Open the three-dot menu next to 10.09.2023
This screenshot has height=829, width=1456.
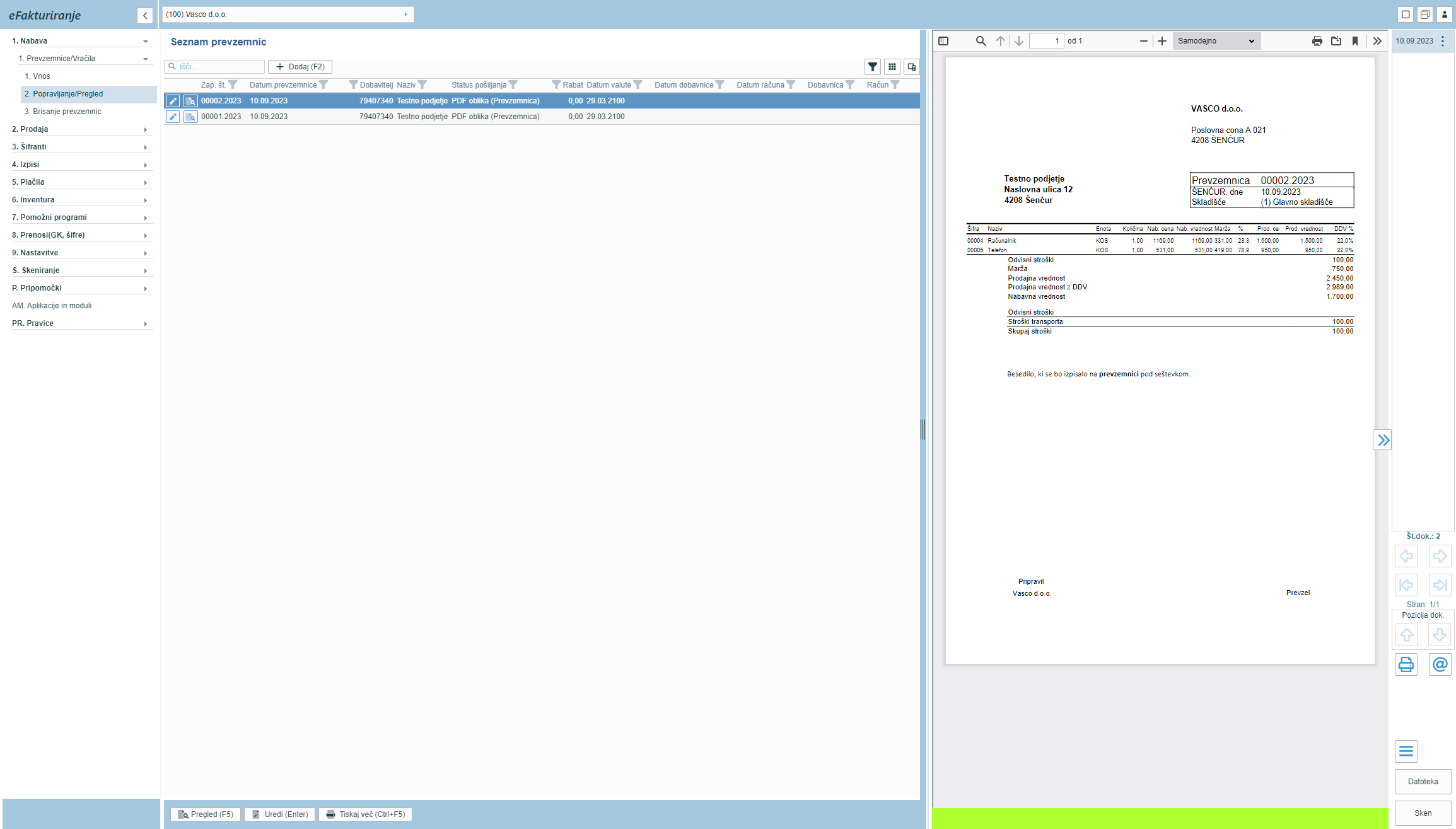pos(1443,41)
